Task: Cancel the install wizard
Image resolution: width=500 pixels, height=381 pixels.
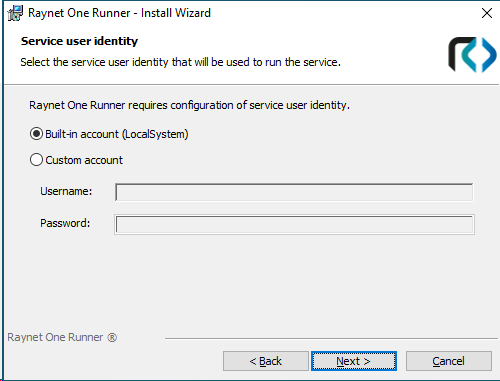Action: (449, 361)
